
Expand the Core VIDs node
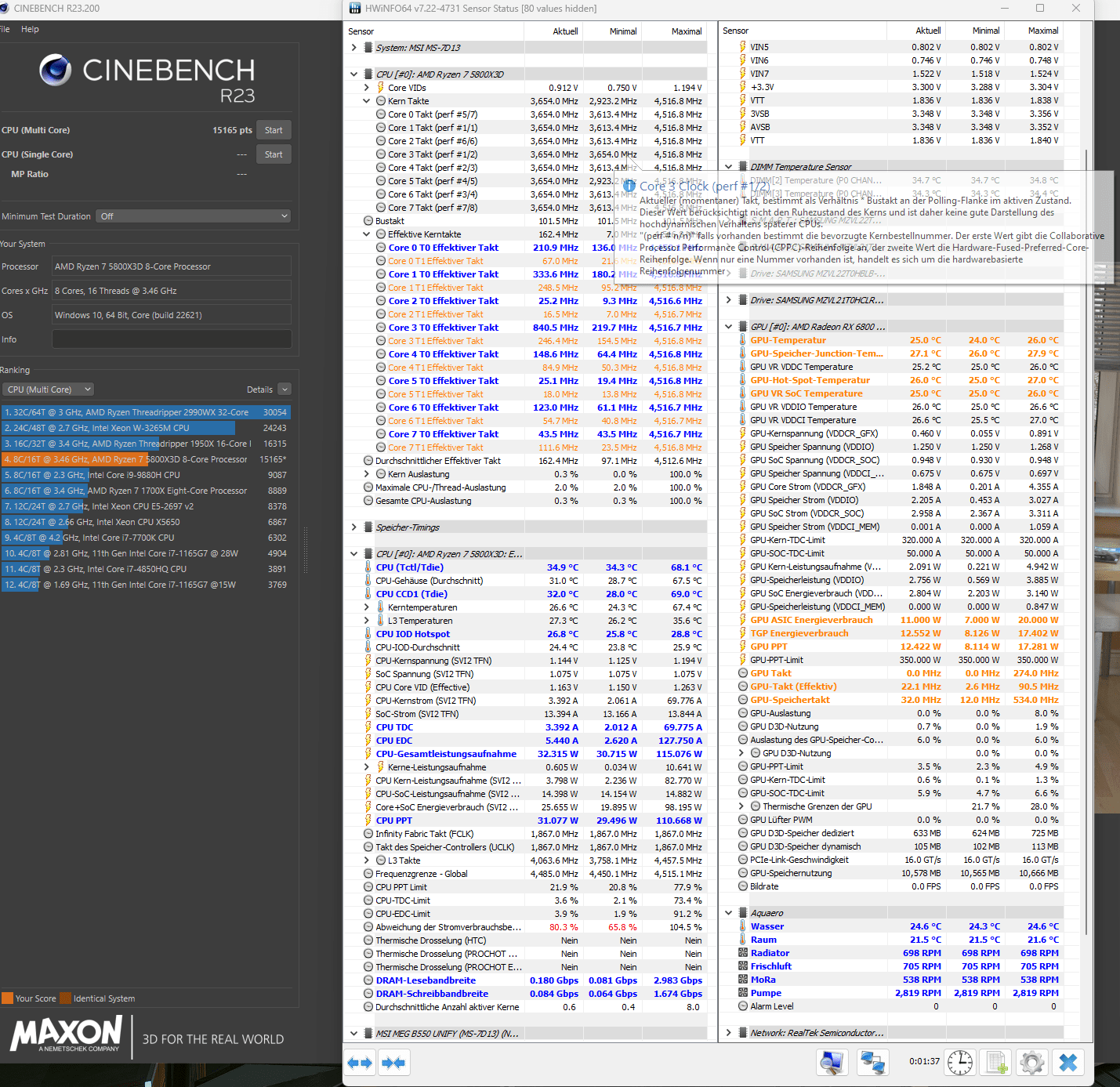coord(366,88)
